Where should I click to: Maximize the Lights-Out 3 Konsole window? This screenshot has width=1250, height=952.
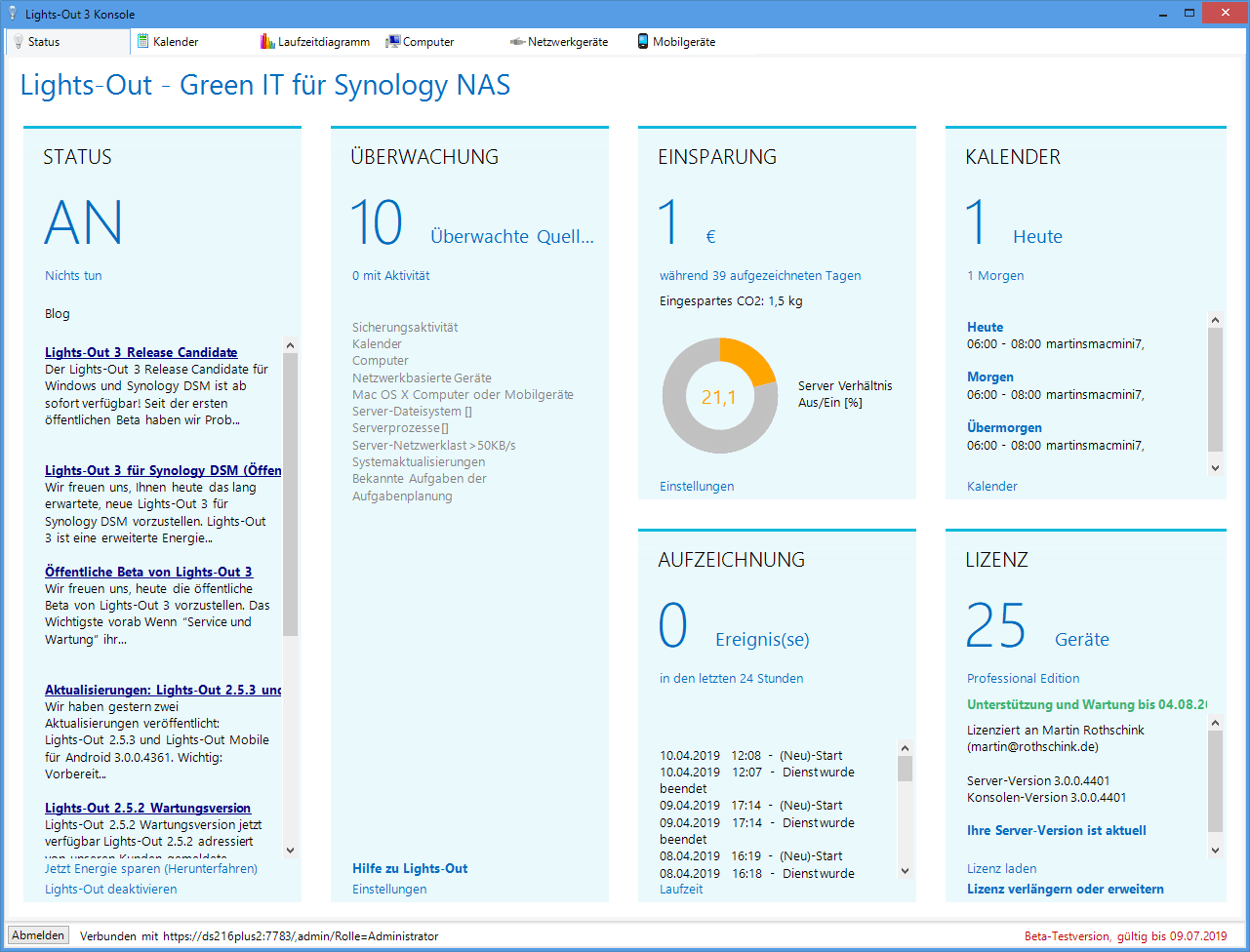point(1190,14)
